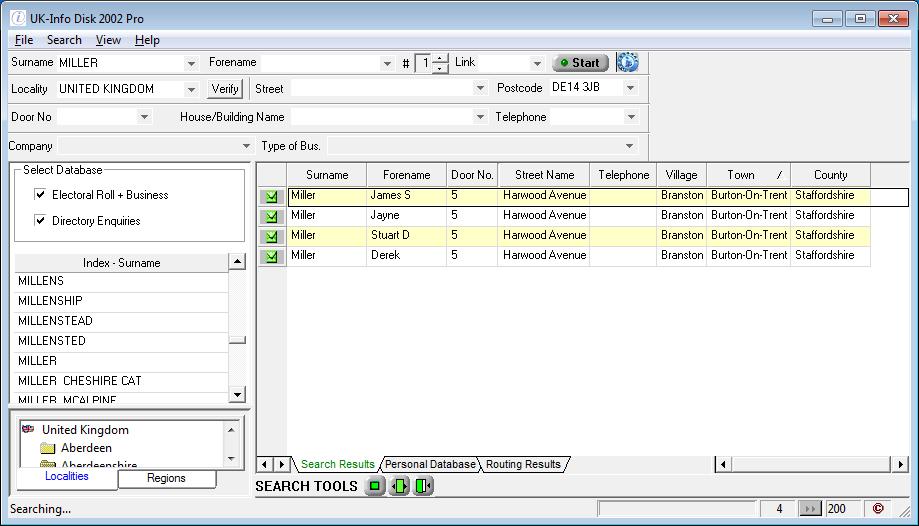
Task: Click green tick icon for Jayne row
Action: tap(271, 217)
